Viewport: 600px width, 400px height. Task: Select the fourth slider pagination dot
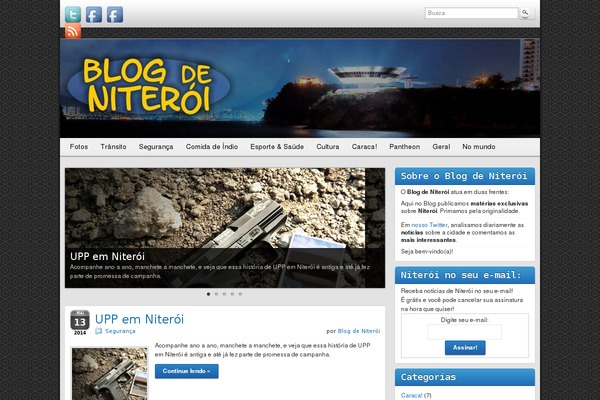[232, 294]
